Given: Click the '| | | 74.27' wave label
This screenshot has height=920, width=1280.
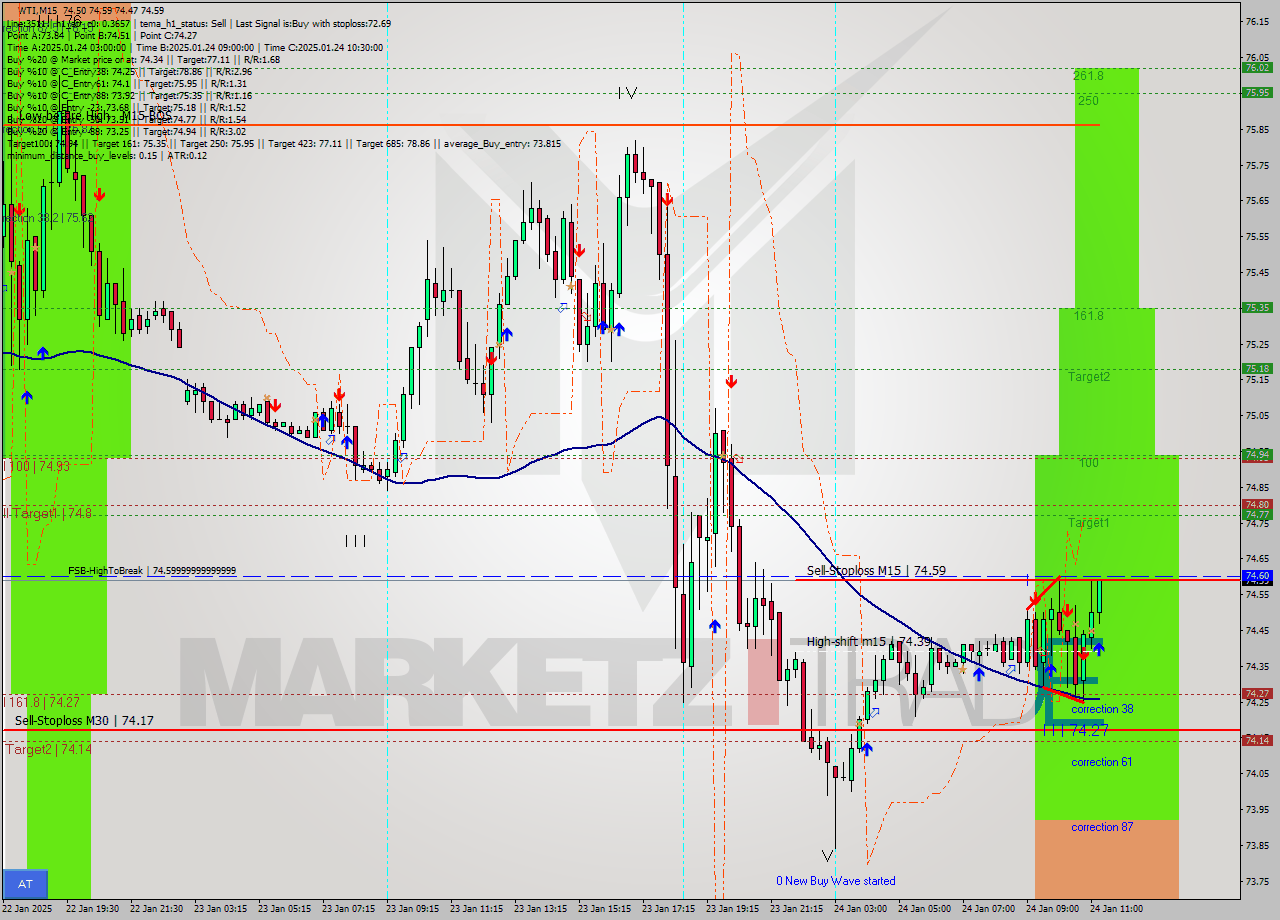Looking at the screenshot, I should [x=1075, y=731].
